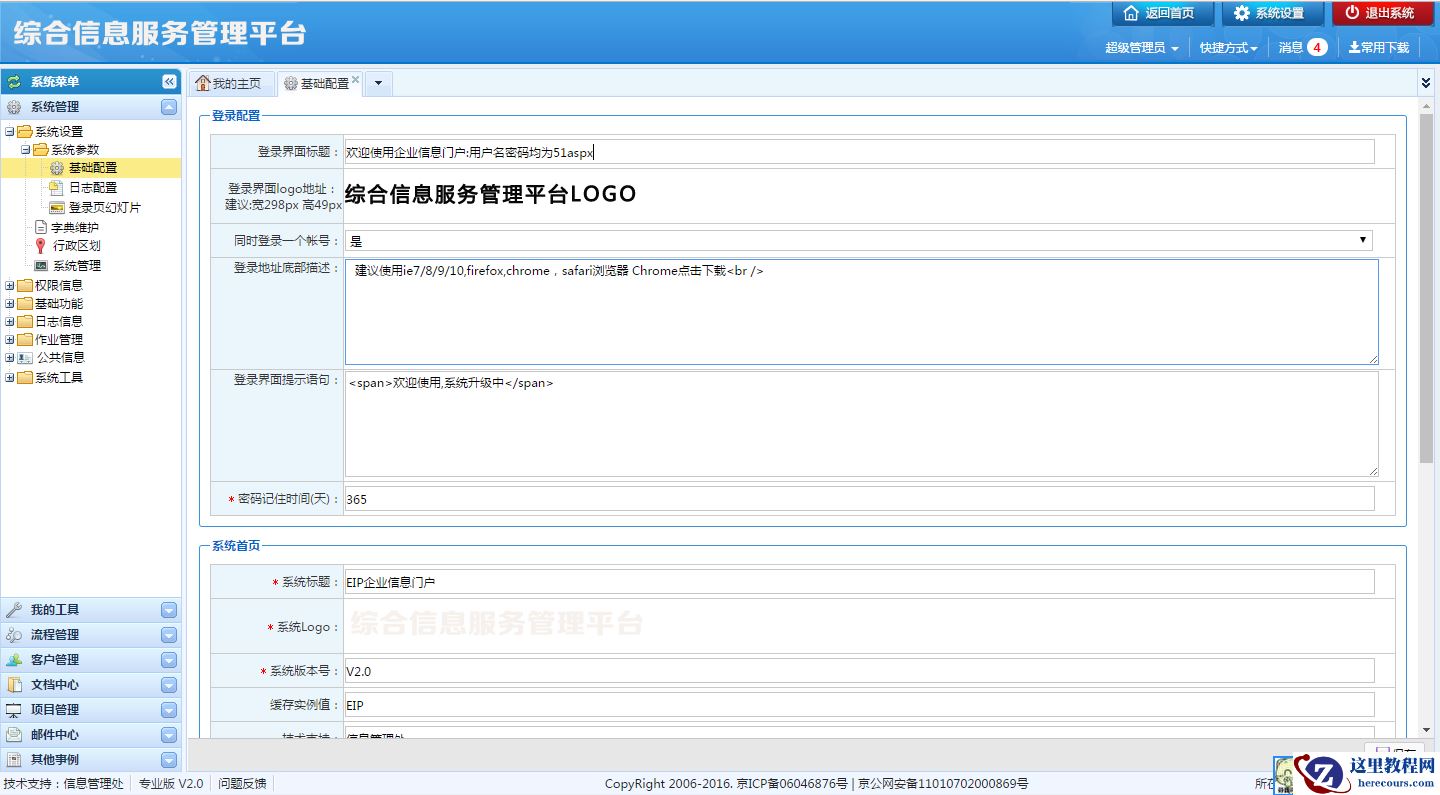
Task: Click the 京ICP备06046876号 text in the footer
Action: (x=792, y=784)
